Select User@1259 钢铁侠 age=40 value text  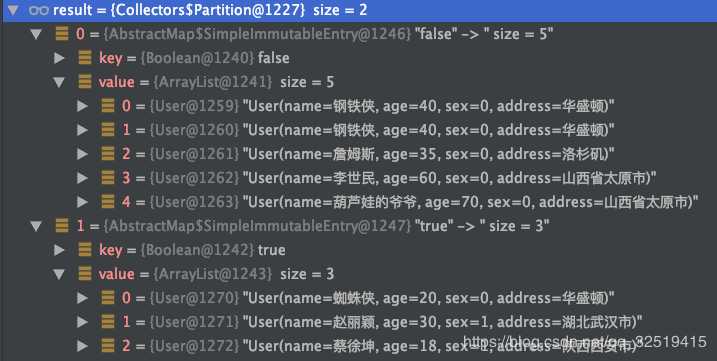click(428, 106)
